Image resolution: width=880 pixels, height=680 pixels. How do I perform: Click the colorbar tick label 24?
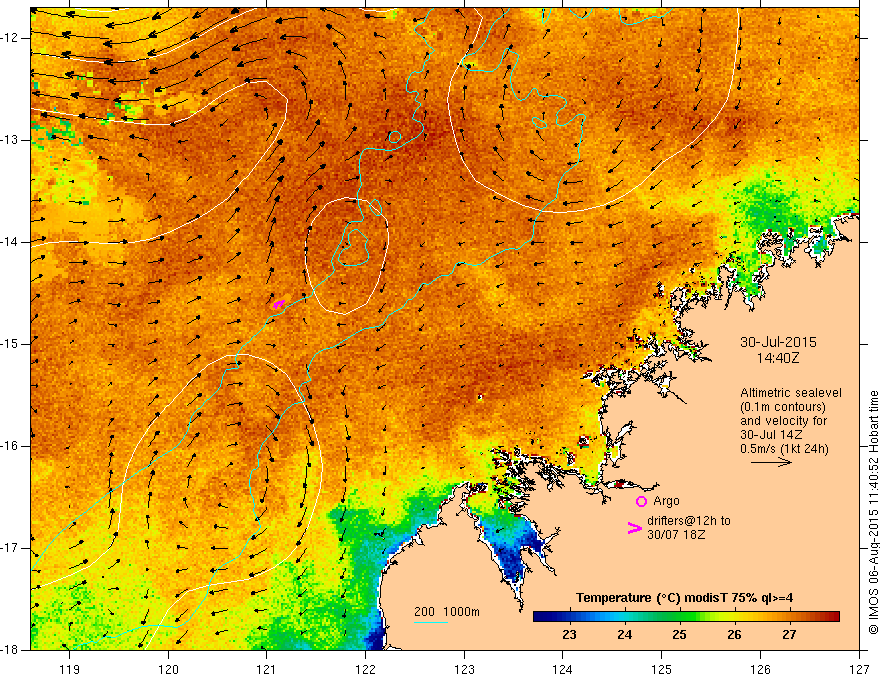coord(625,635)
